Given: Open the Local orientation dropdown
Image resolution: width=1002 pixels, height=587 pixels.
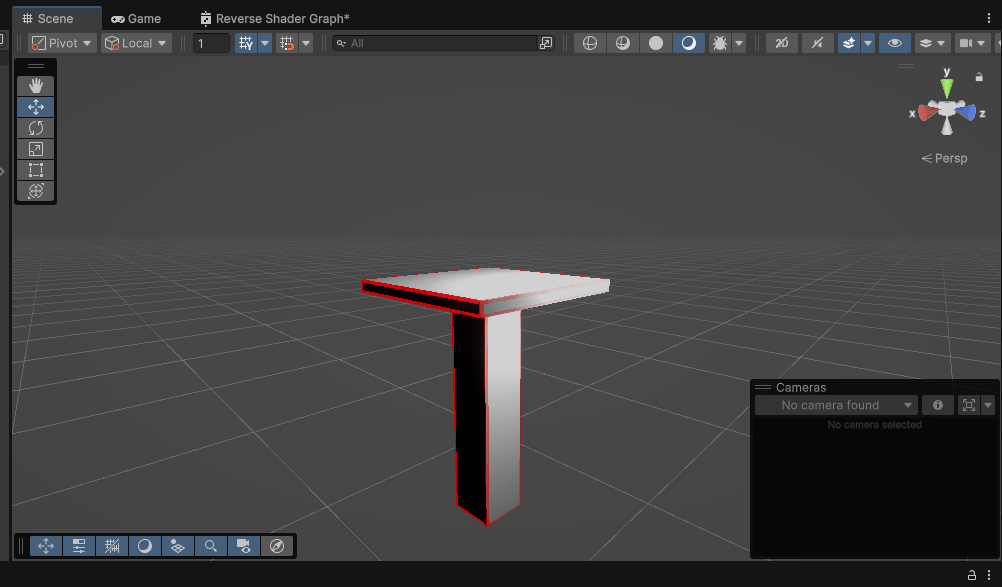Looking at the screenshot, I should [135, 42].
